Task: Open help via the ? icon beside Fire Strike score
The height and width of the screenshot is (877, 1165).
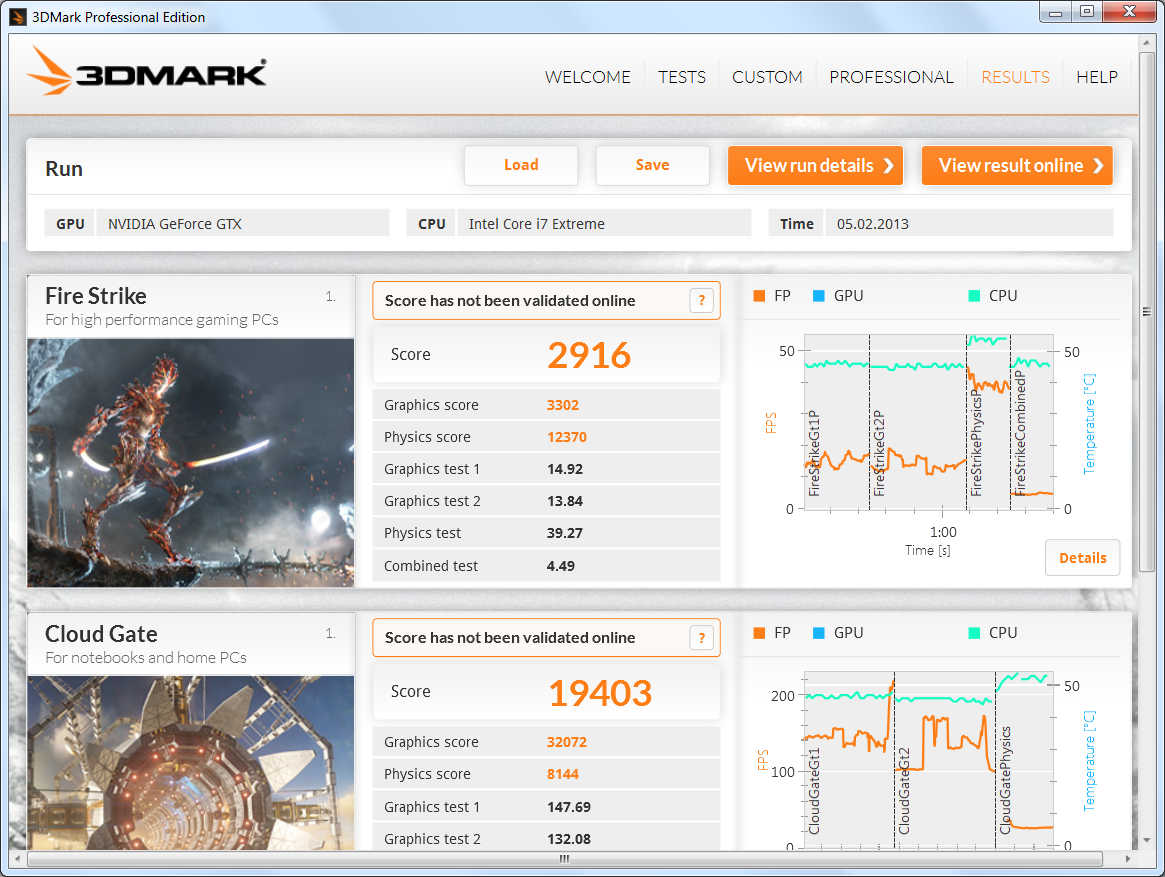Action: [701, 300]
